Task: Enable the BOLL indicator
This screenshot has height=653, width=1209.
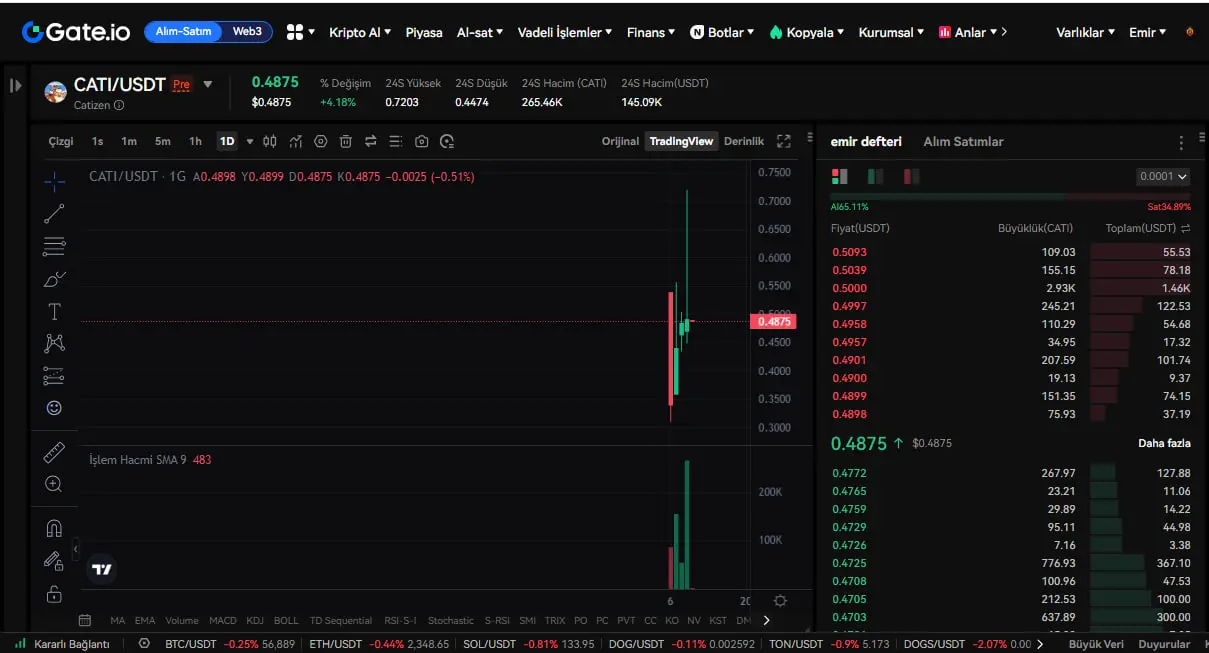Action: coord(286,620)
